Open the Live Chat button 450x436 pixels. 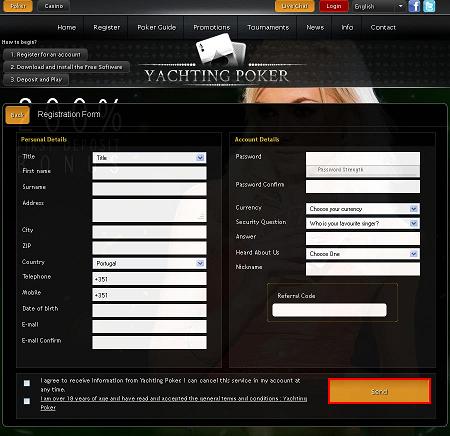click(294, 6)
